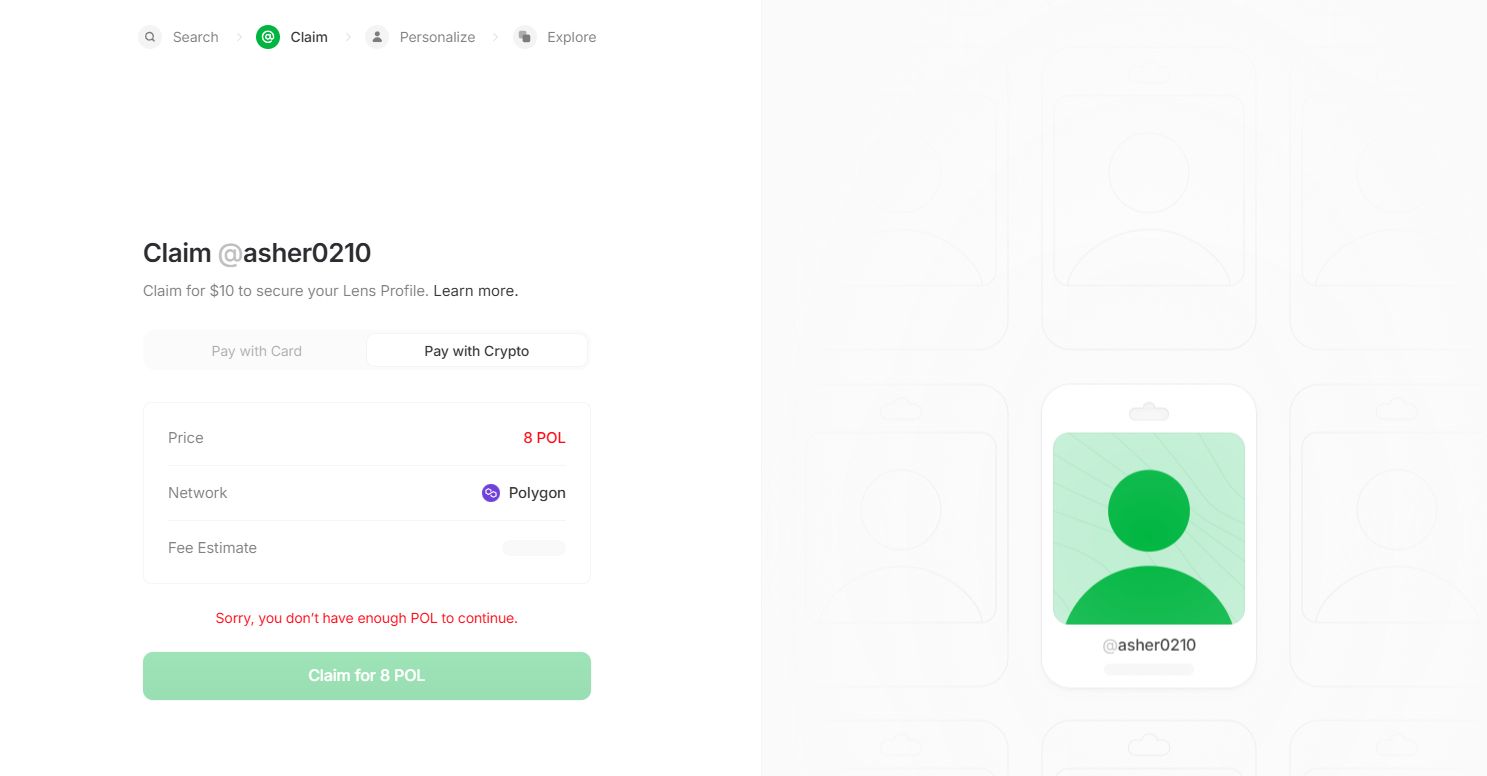Image resolution: width=1487 pixels, height=776 pixels.
Task: Click the purple Polygon network icon
Action: click(490, 493)
